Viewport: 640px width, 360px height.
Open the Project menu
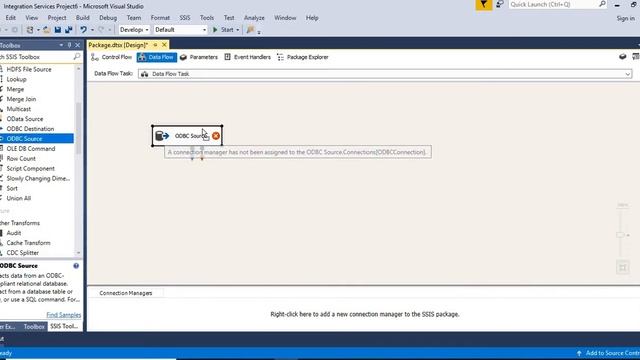pyautogui.click(x=57, y=18)
